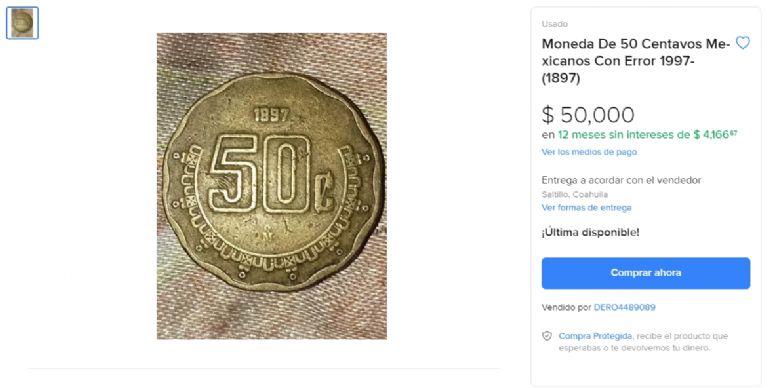768x388 pixels.
Task: Visit seller DERO4489089 profile
Action: [624, 308]
